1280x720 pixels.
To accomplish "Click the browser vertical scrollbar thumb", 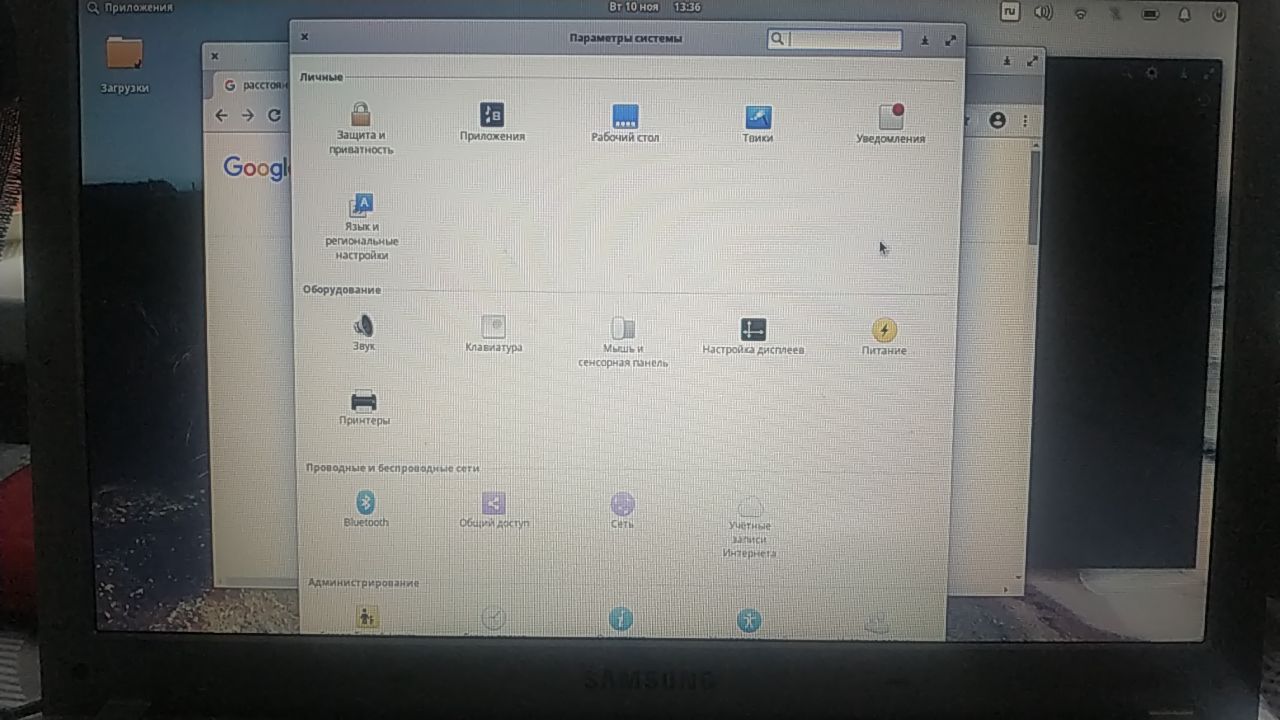I will (x=1035, y=197).
